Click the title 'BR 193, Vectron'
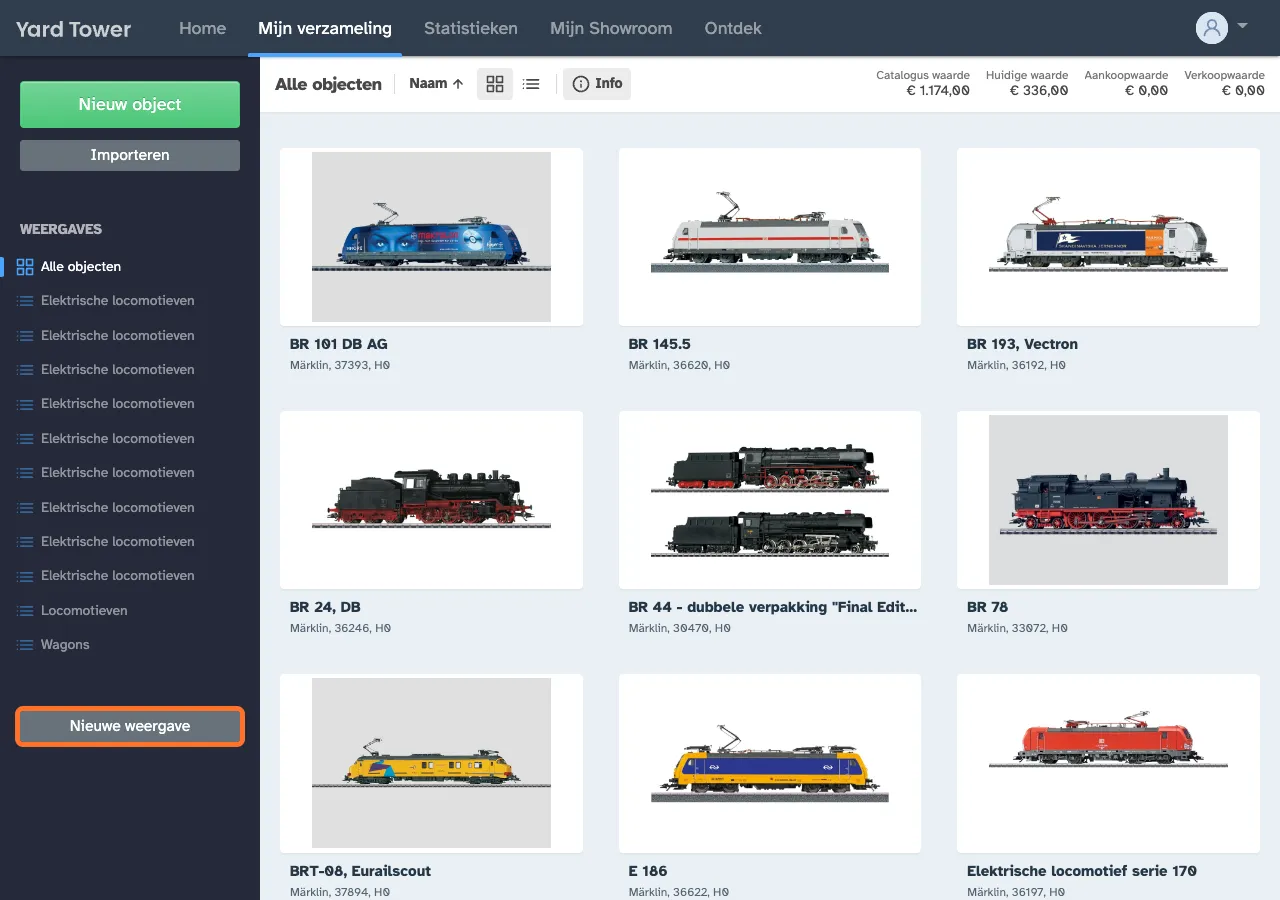 1022,344
